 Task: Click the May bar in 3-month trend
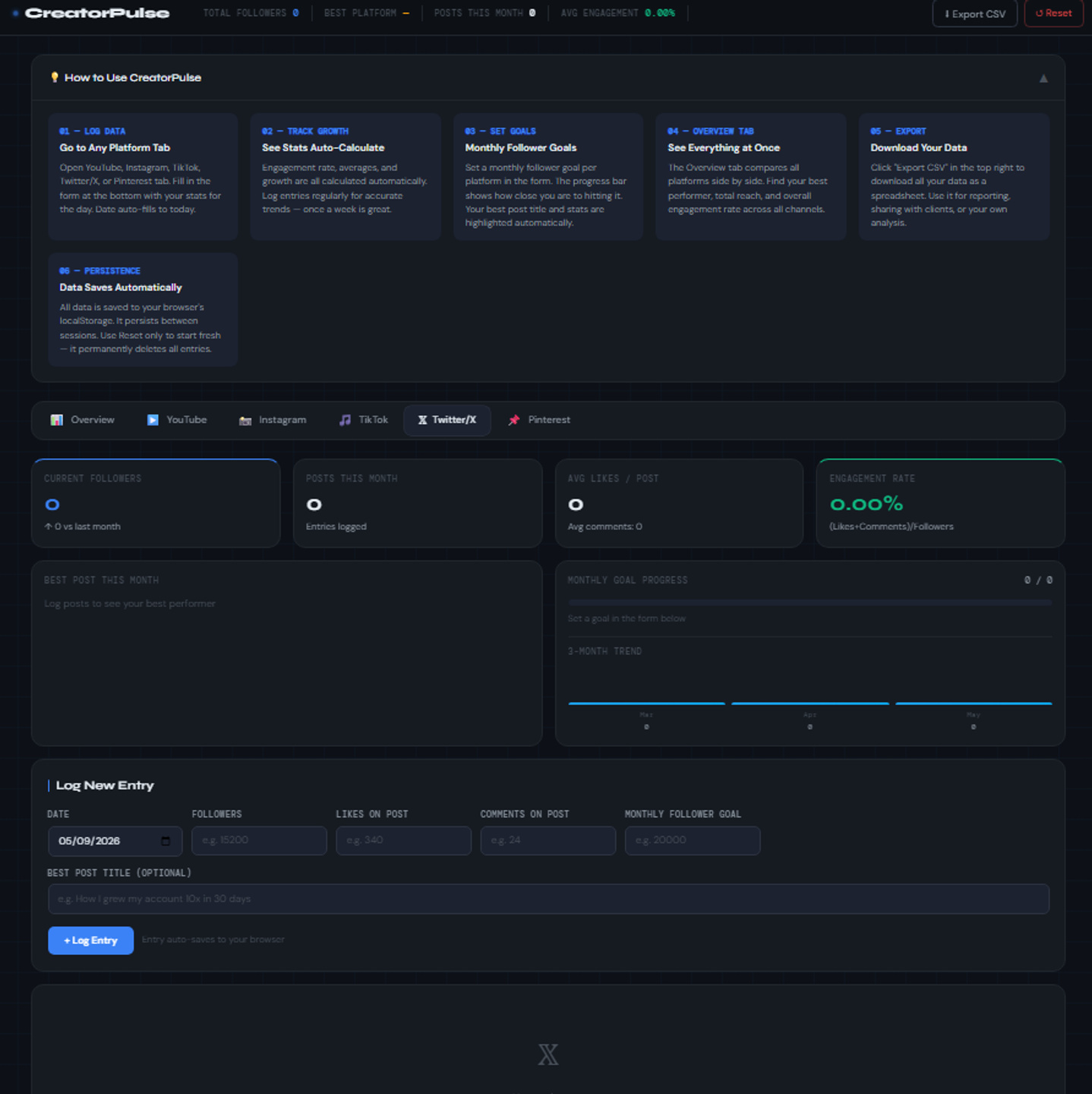click(x=974, y=704)
